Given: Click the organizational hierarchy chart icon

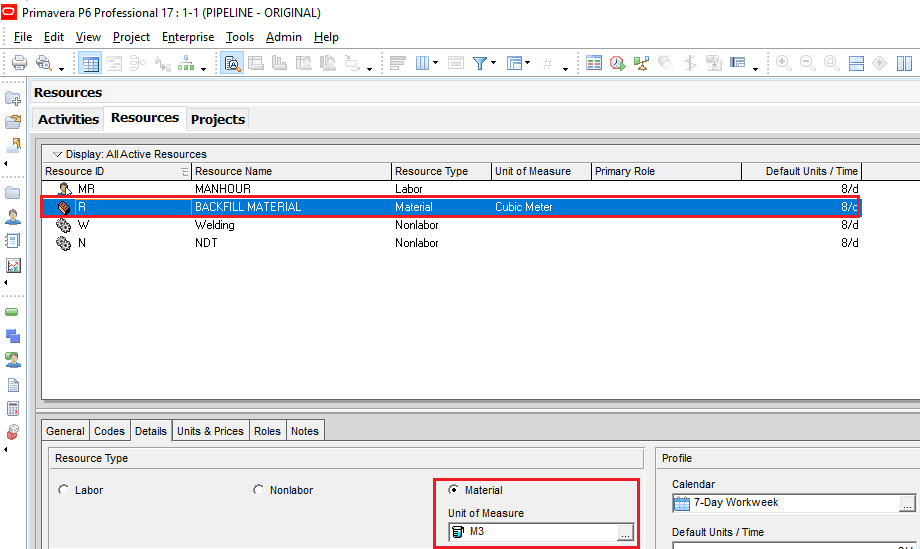Looking at the screenshot, I should click(186, 63).
